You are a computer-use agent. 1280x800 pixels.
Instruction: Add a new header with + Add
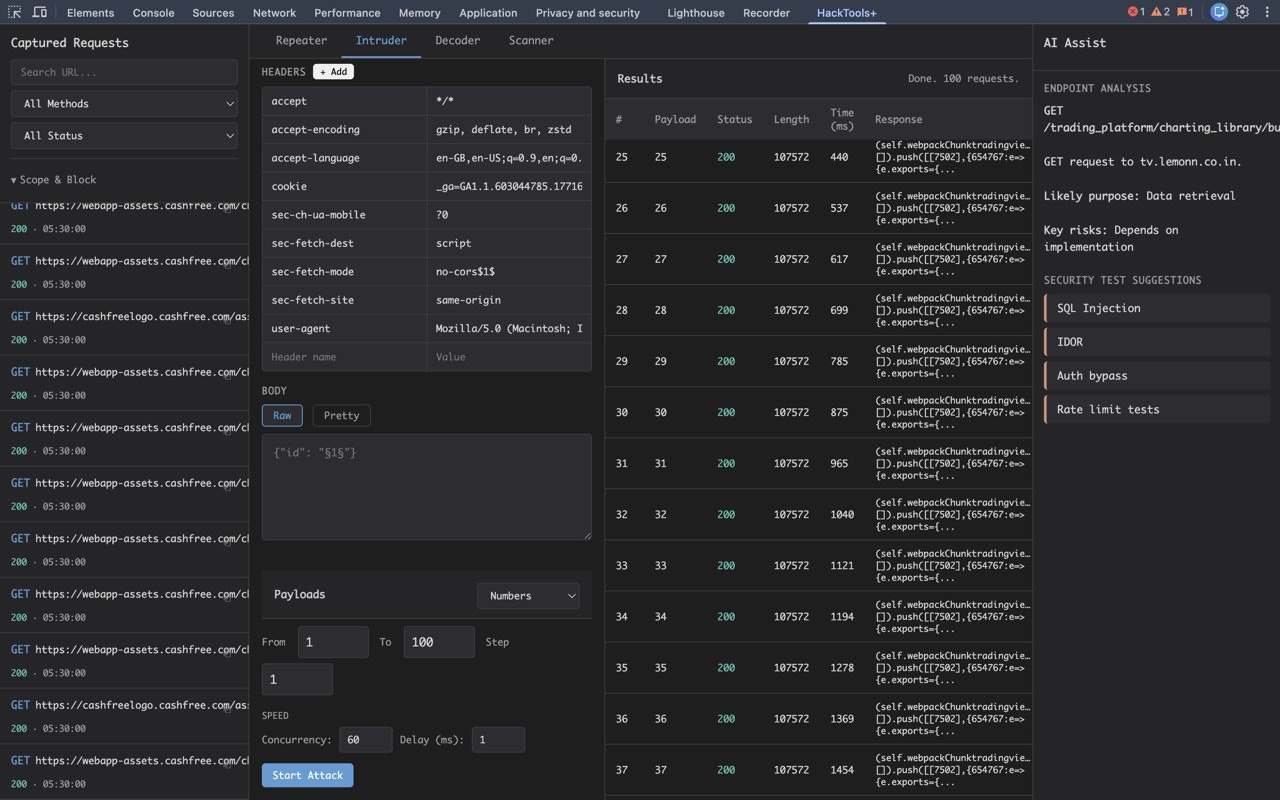(x=333, y=71)
